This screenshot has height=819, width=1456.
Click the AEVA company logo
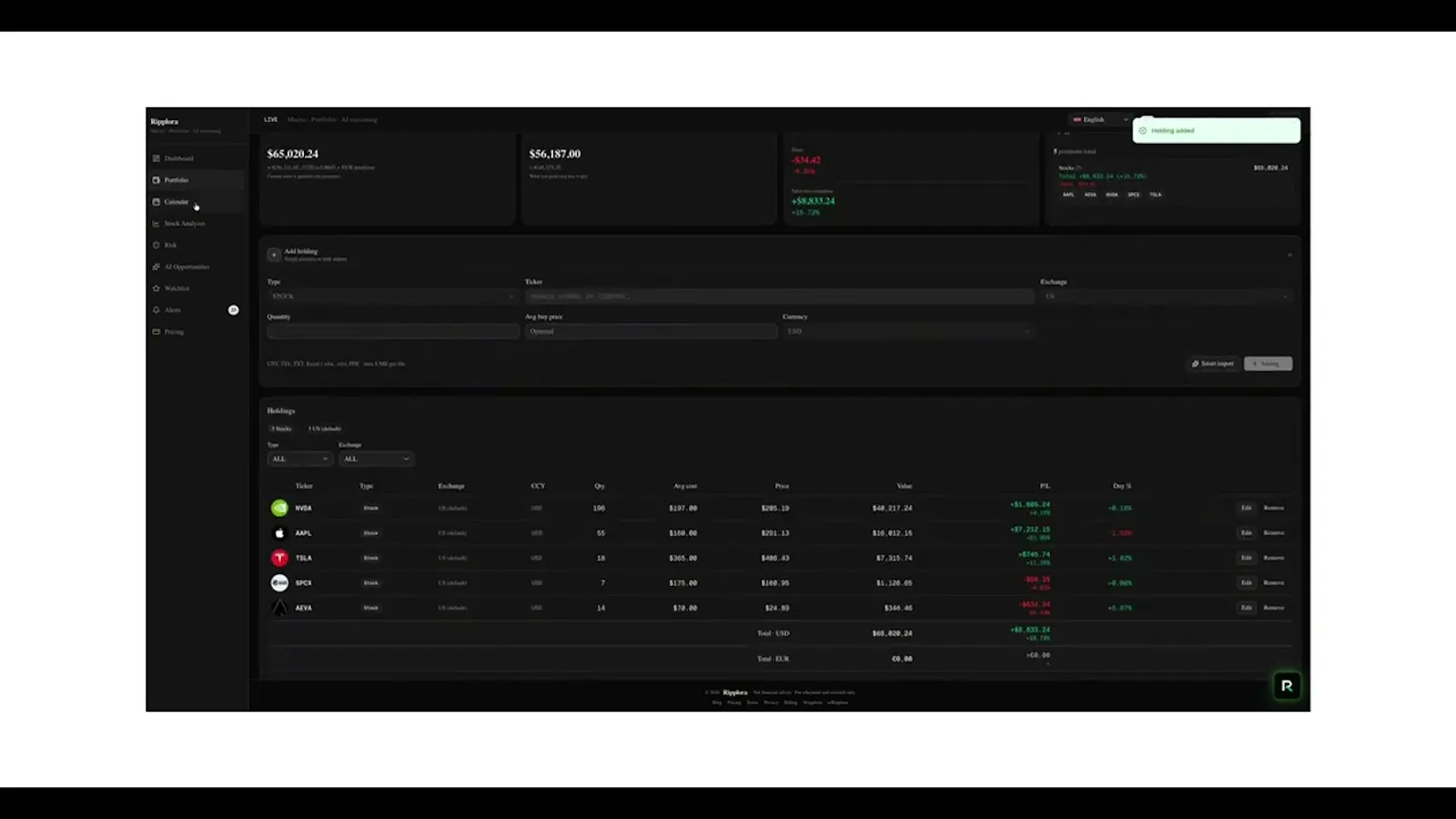click(x=279, y=608)
